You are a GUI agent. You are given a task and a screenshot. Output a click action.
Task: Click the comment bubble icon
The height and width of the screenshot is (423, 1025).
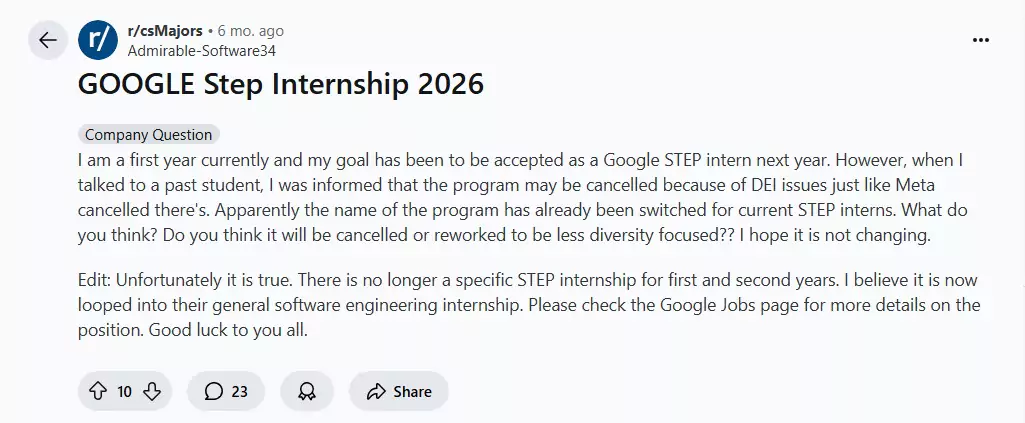[213, 391]
